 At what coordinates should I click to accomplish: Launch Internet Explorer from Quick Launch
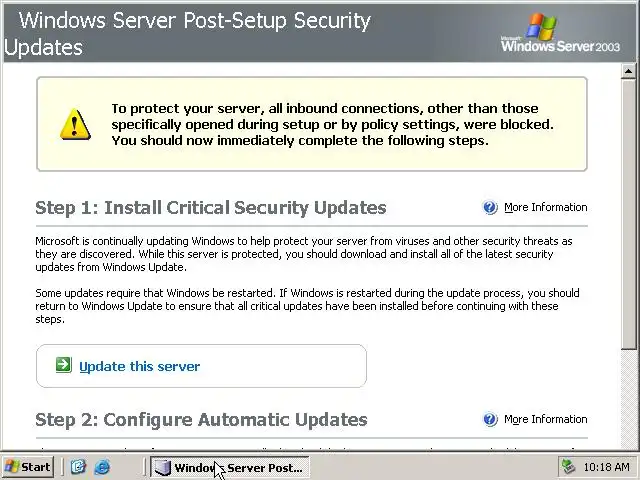coord(101,467)
